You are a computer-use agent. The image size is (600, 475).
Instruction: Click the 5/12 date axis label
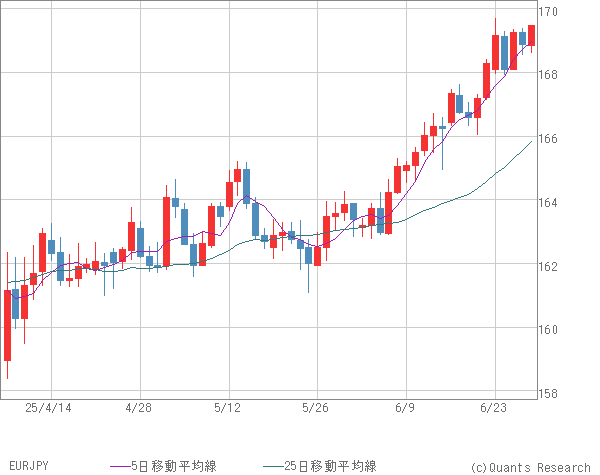click(227, 408)
